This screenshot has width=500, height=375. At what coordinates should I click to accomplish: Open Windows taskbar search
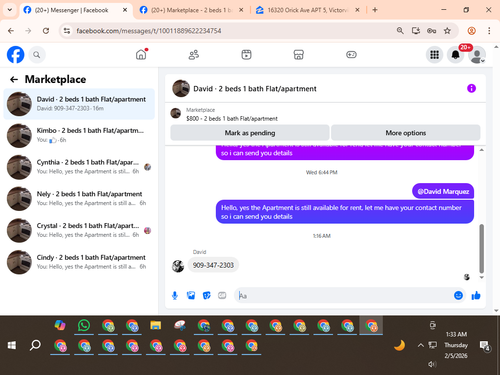[x=35, y=345]
